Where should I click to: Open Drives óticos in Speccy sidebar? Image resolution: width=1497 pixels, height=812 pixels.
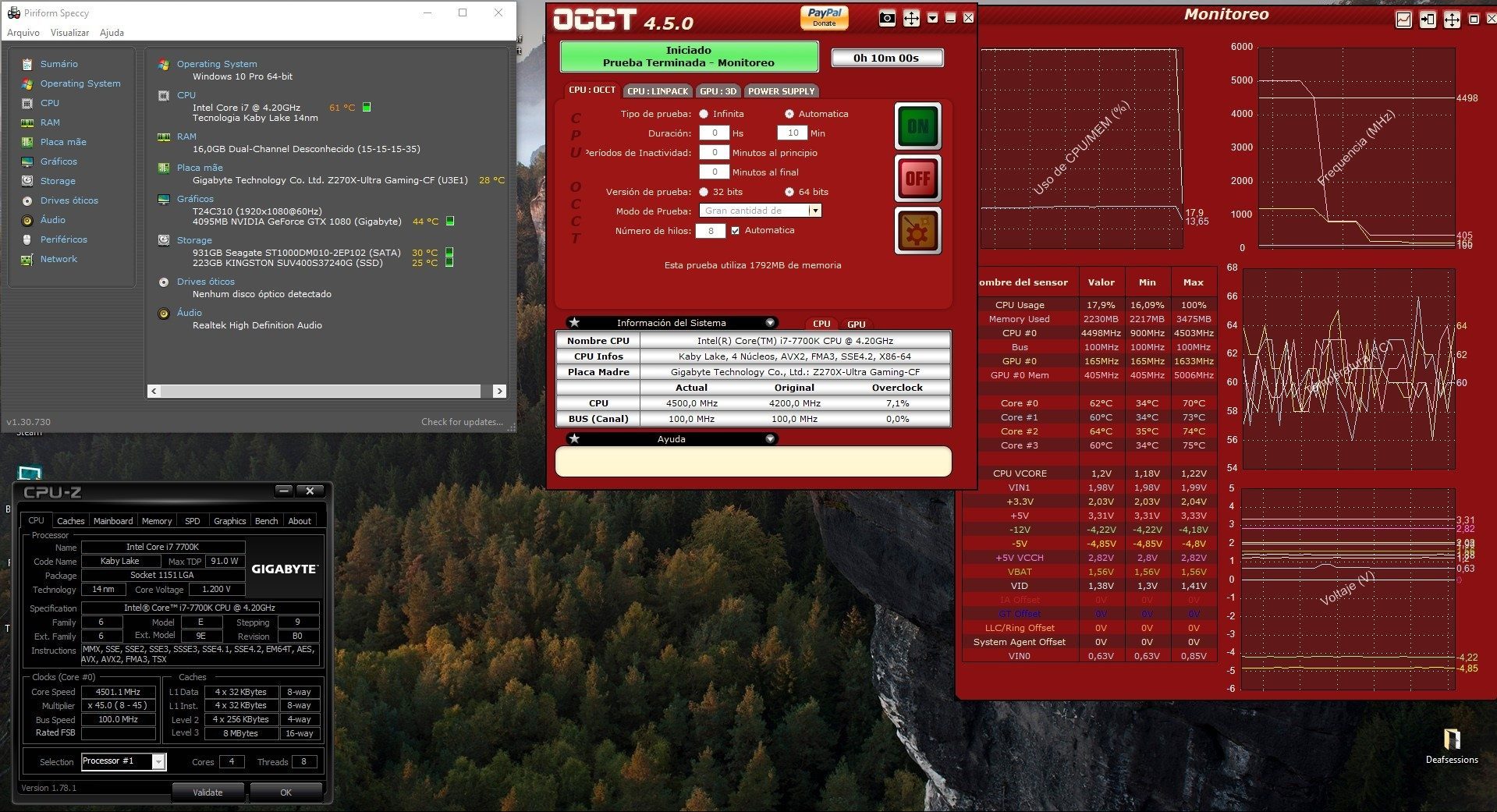[69, 200]
